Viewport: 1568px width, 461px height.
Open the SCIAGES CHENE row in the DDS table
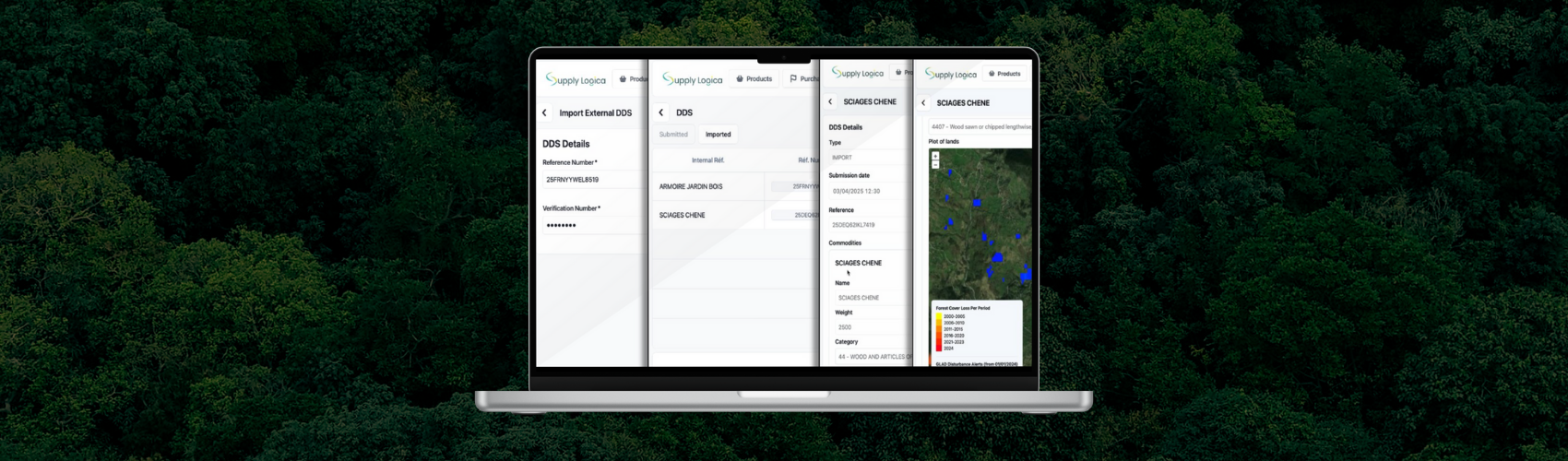683,216
